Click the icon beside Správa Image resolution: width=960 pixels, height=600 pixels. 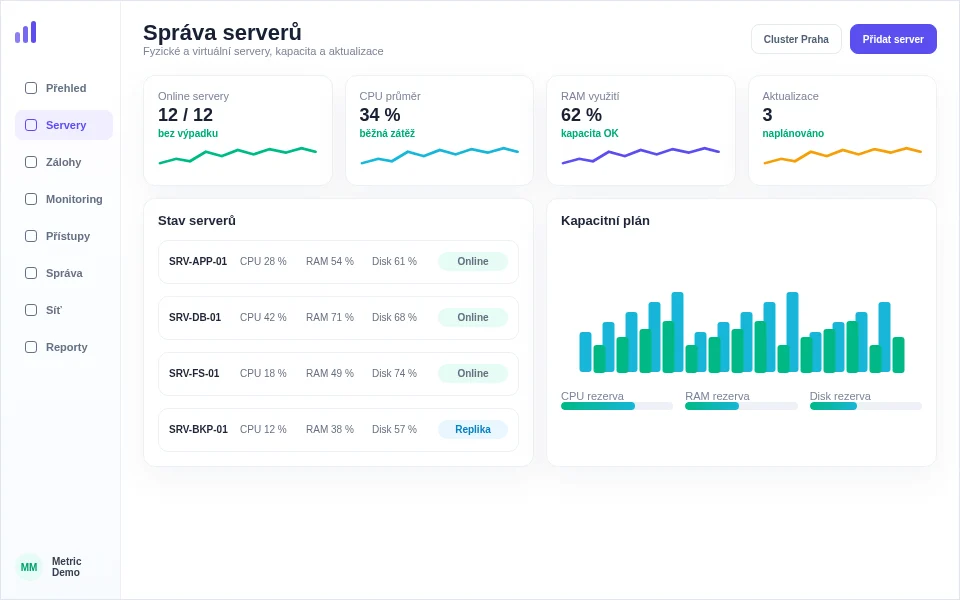[x=31, y=273]
